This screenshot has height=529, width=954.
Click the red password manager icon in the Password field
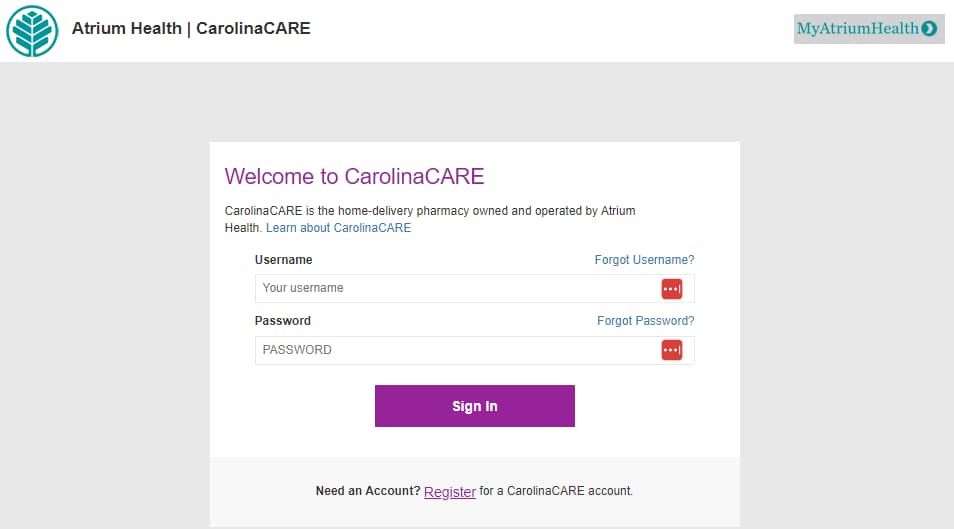click(x=672, y=350)
